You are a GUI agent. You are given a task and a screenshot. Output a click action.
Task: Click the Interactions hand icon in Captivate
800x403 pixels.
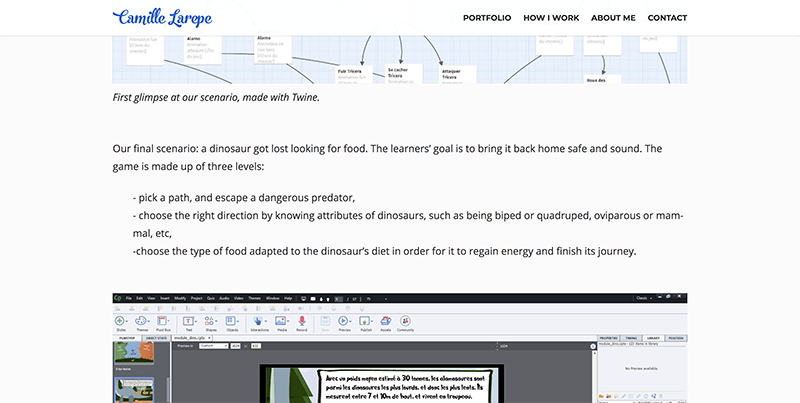click(258, 321)
